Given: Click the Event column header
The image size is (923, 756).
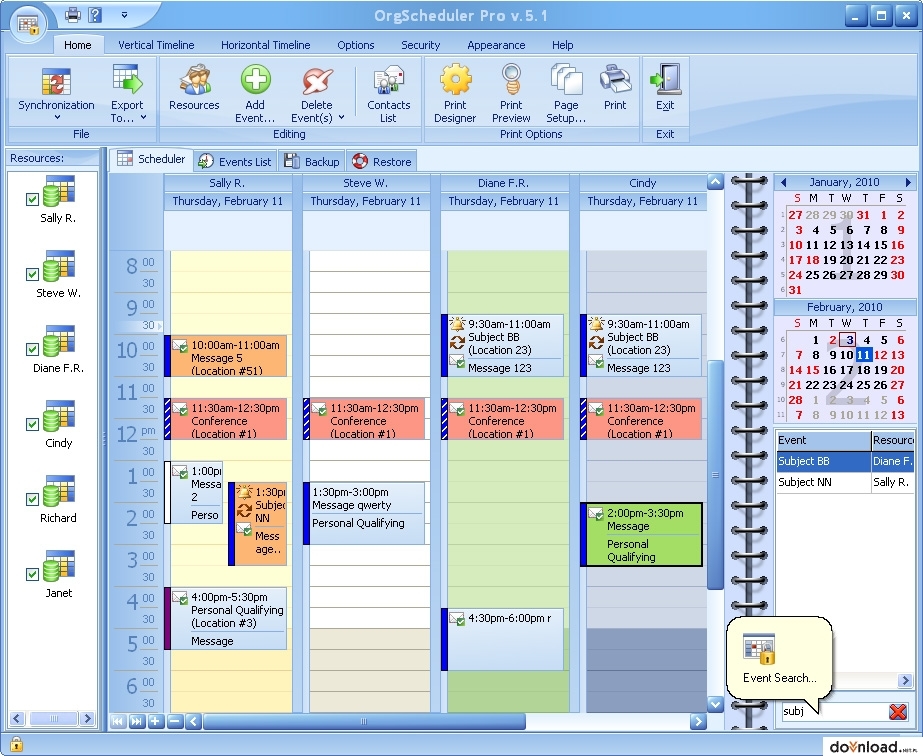Looking at the screenshot, I should [823, 440].
